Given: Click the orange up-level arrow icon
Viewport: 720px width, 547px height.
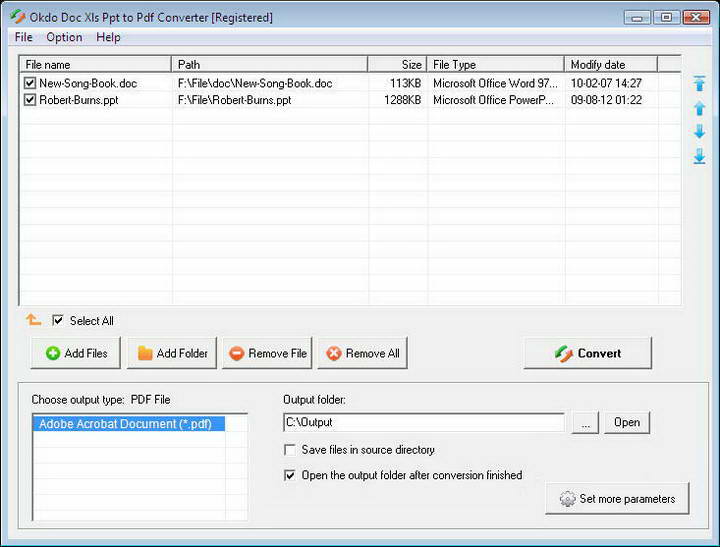Looking at the screenshot, I should pyautogui.click(x=34, y=319).
